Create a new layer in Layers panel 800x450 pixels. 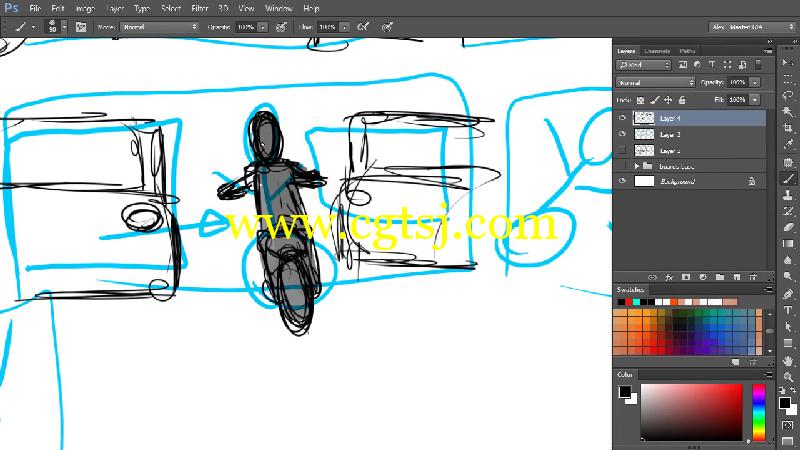(x=736, y=277)
